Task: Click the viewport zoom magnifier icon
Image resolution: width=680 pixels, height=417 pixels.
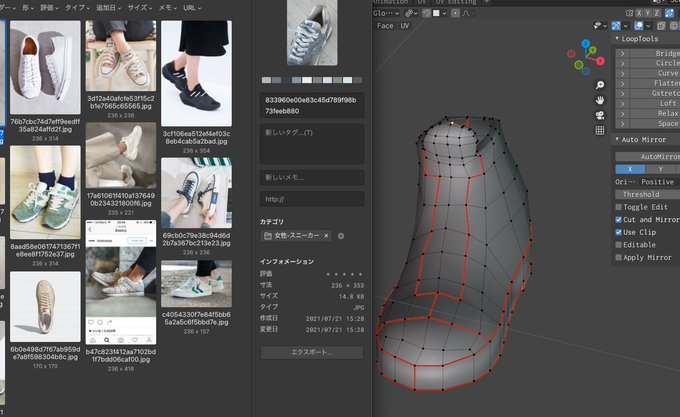Action: [x=600, y=85]
